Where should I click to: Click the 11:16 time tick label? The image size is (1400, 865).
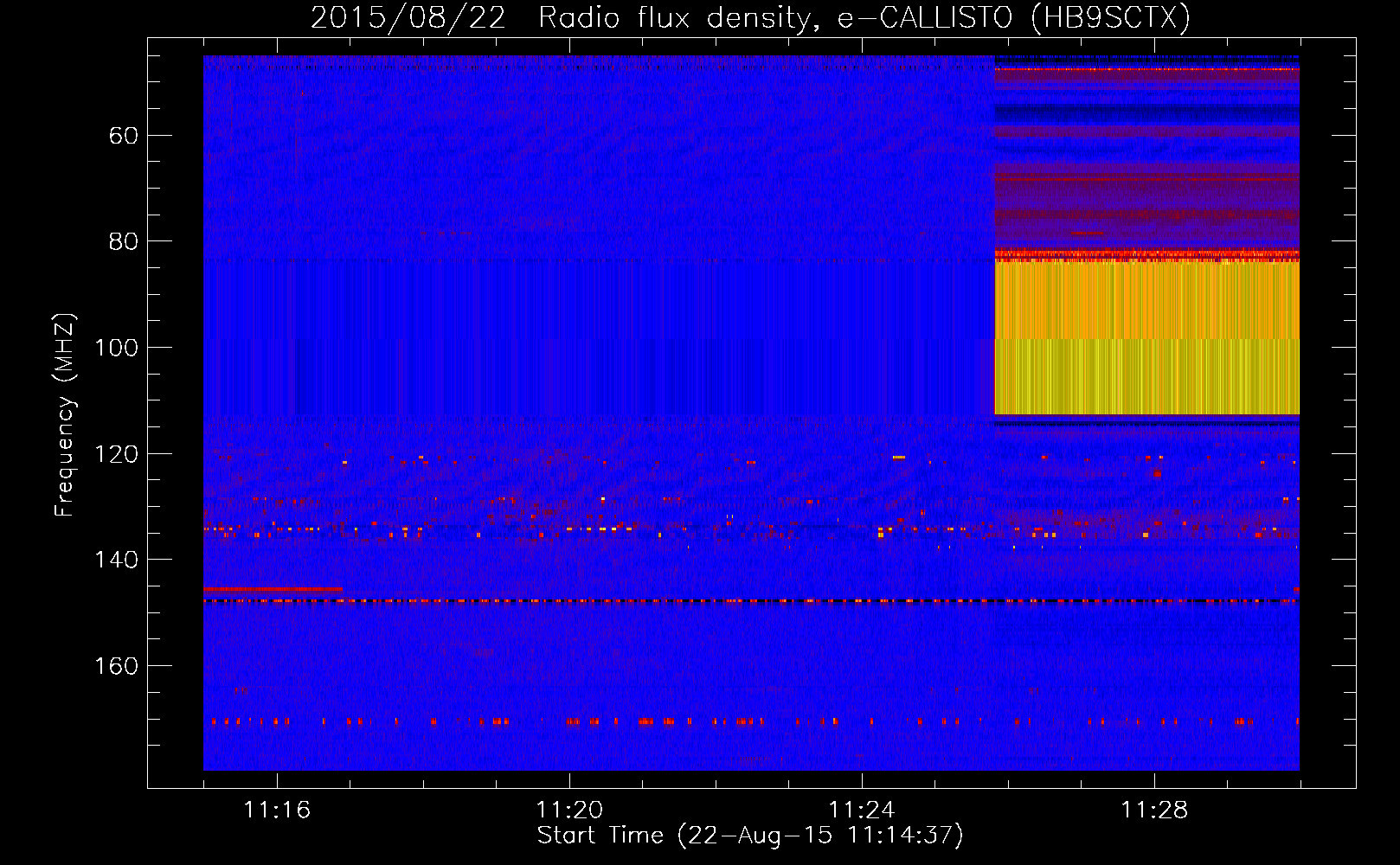click(x=277, y=811)
